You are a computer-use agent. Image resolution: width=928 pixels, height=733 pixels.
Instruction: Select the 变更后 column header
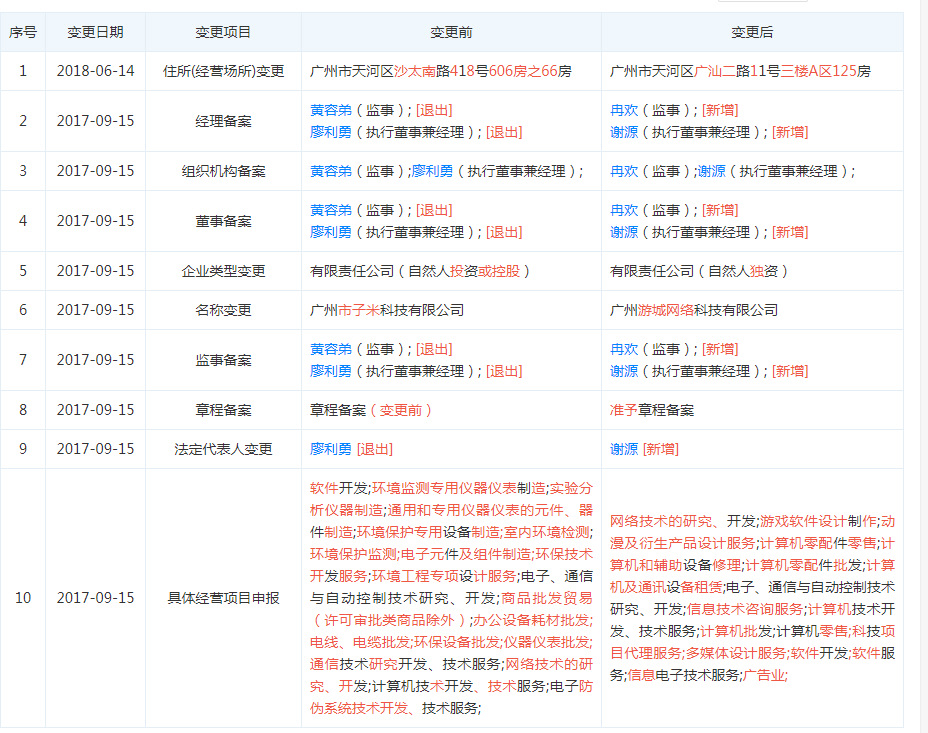tap(752, 32)
